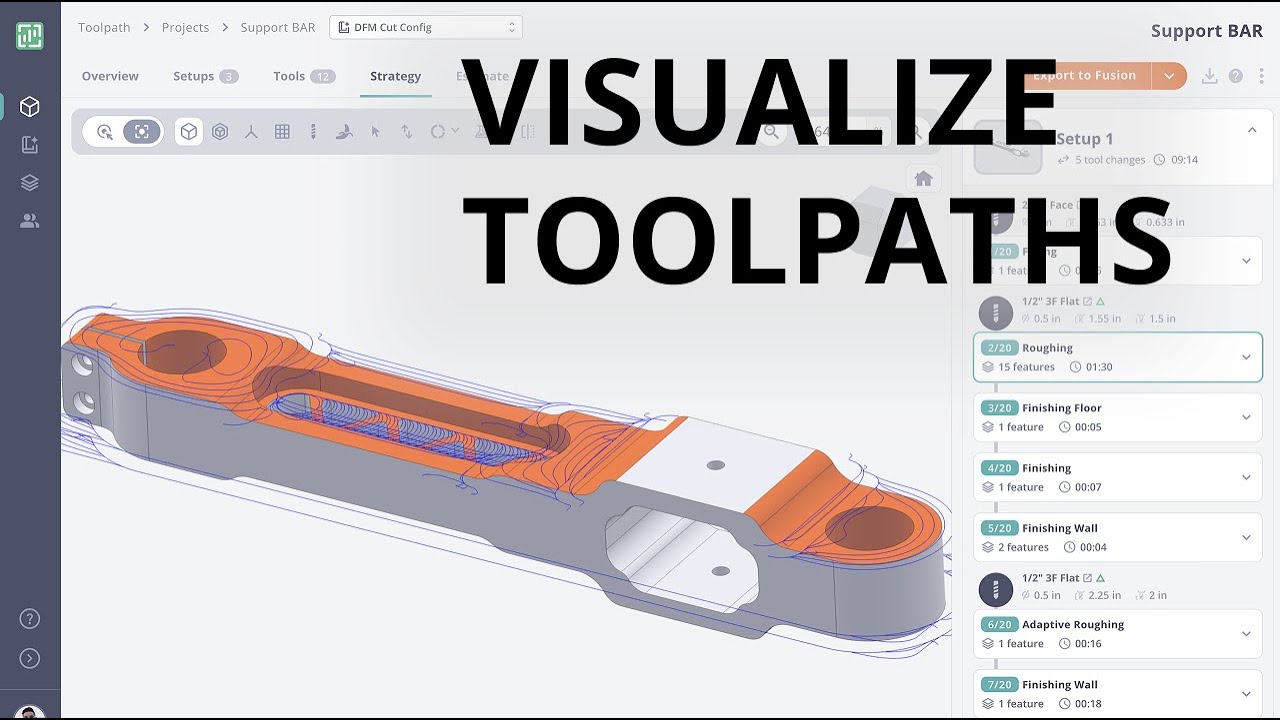Open the add-document icon in left sidebar
The image size is (1280, 720).
[x=30, y=145]
